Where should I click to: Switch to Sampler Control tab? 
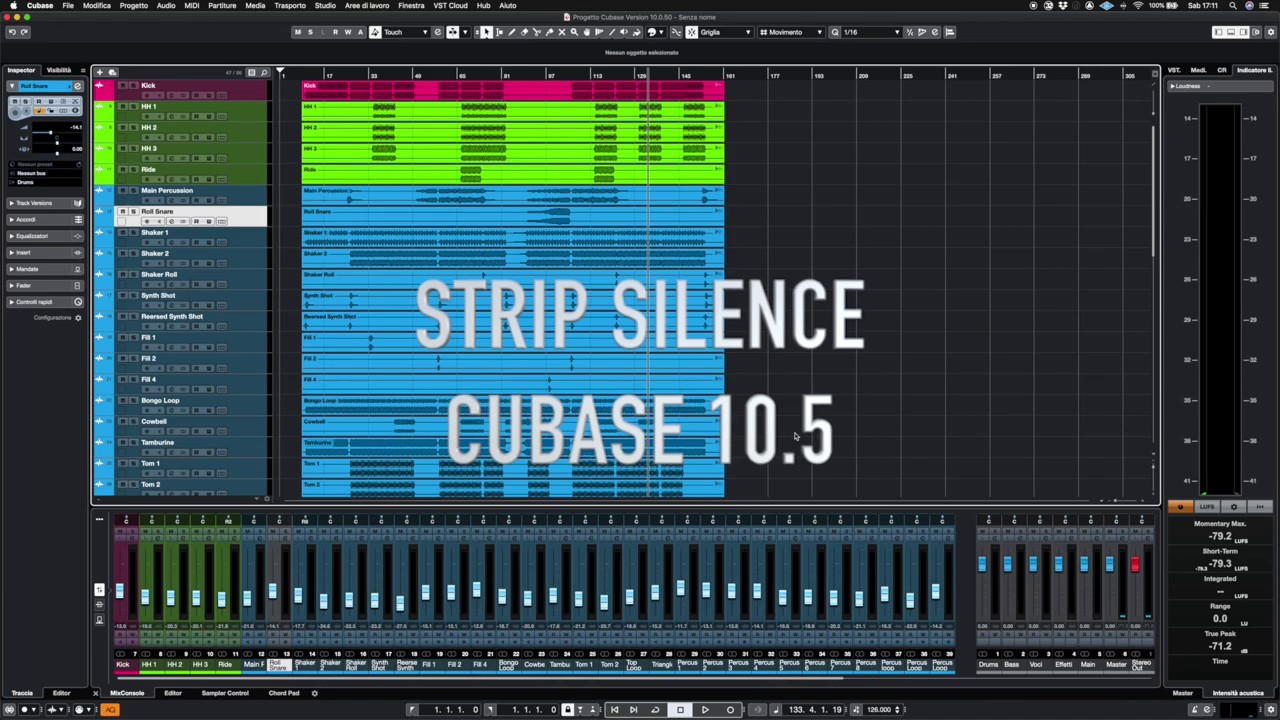(x=225, y=693)
